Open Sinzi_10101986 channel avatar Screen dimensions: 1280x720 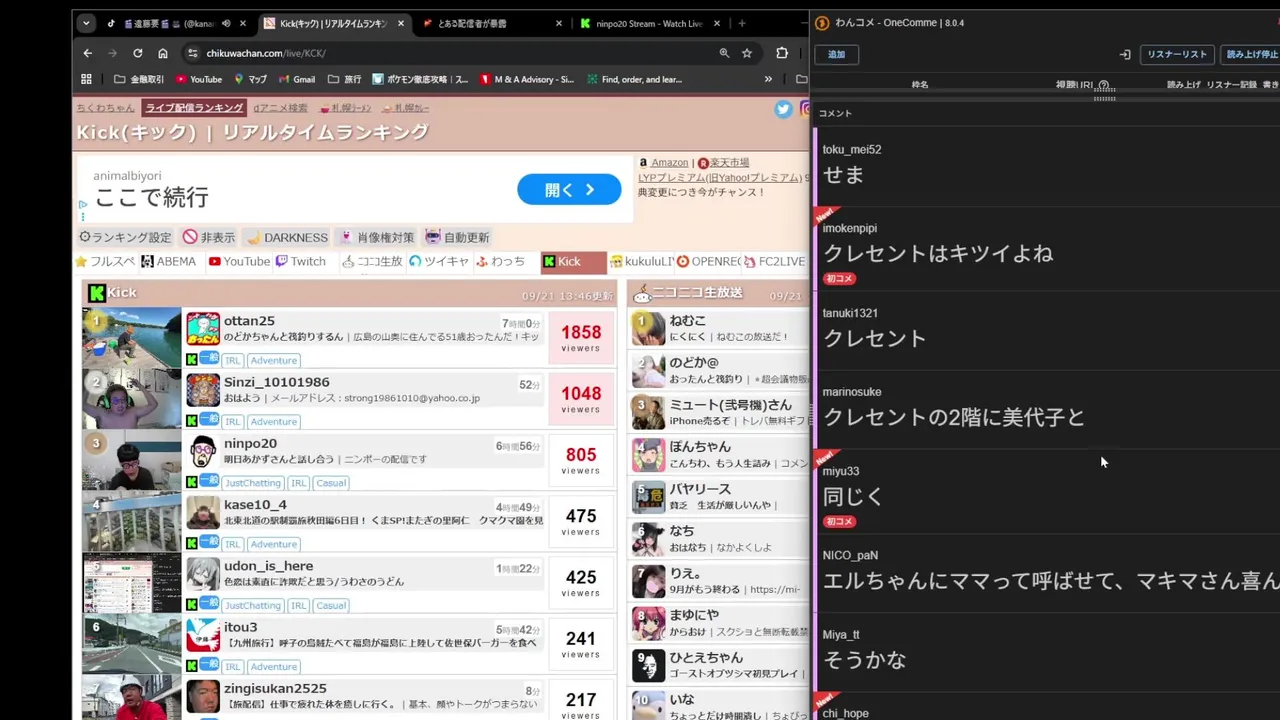click(x=203, y=390)
